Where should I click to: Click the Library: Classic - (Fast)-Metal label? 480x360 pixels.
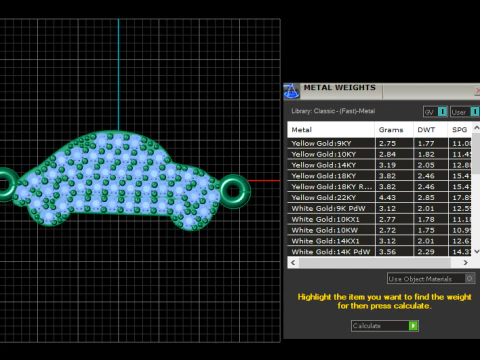333,111
